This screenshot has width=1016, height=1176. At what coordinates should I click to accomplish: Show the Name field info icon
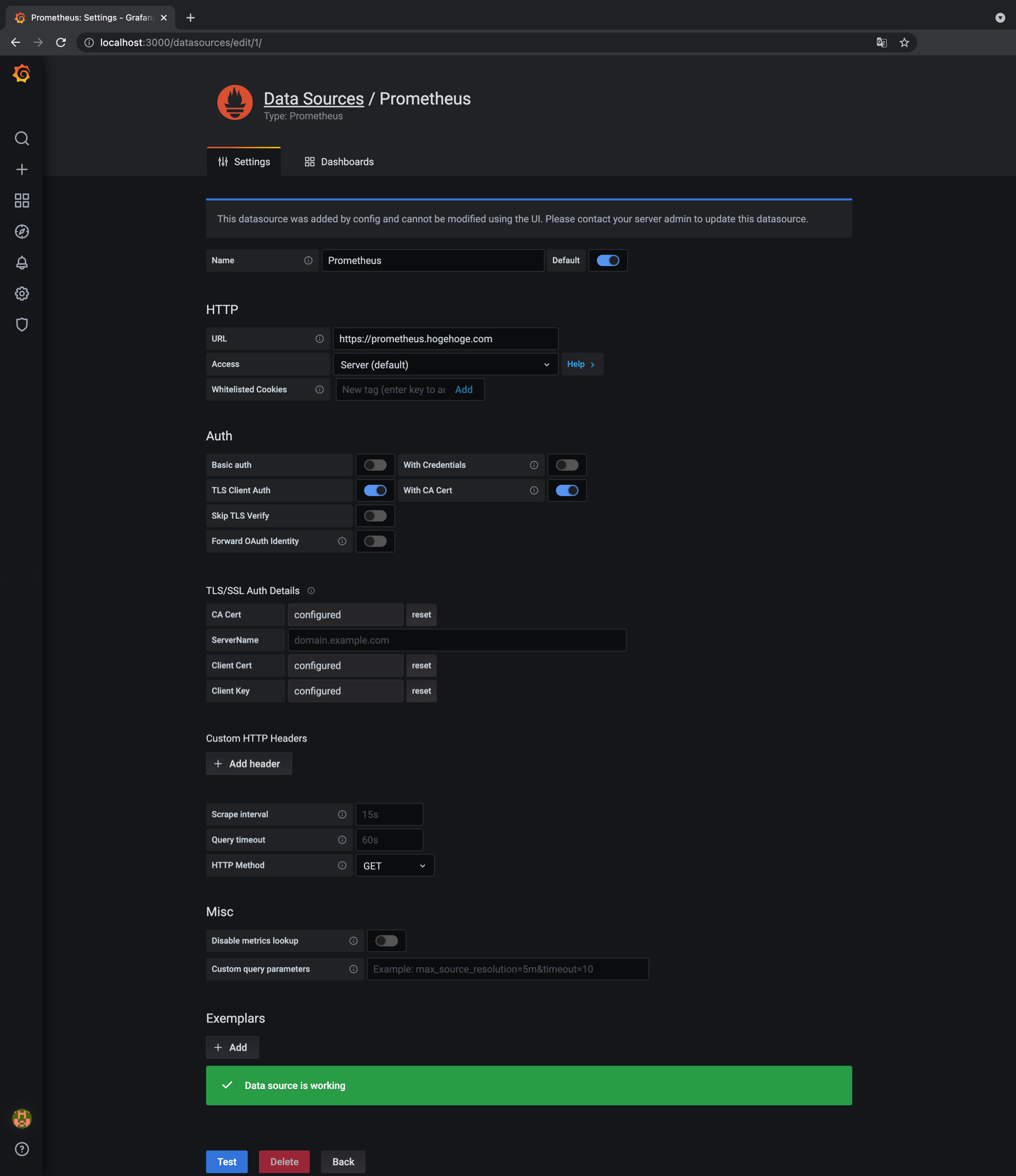[x=308, y=260]
